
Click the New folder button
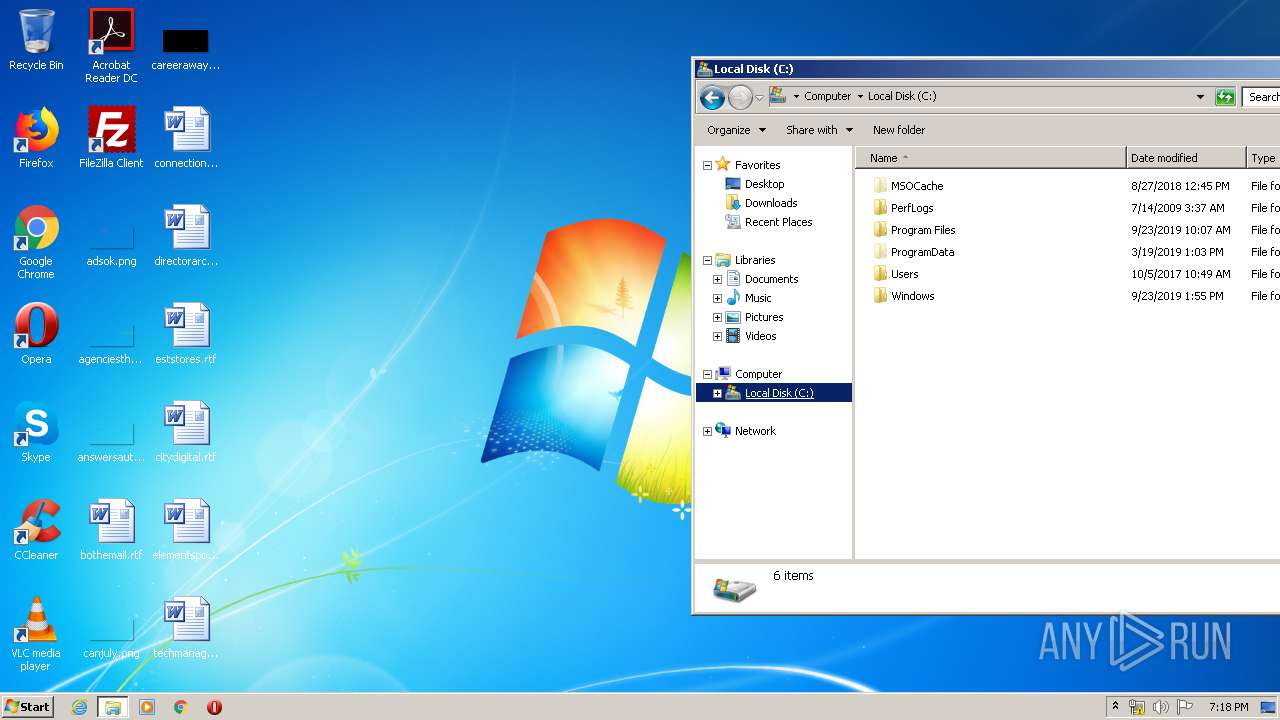[x=898, y=130]
